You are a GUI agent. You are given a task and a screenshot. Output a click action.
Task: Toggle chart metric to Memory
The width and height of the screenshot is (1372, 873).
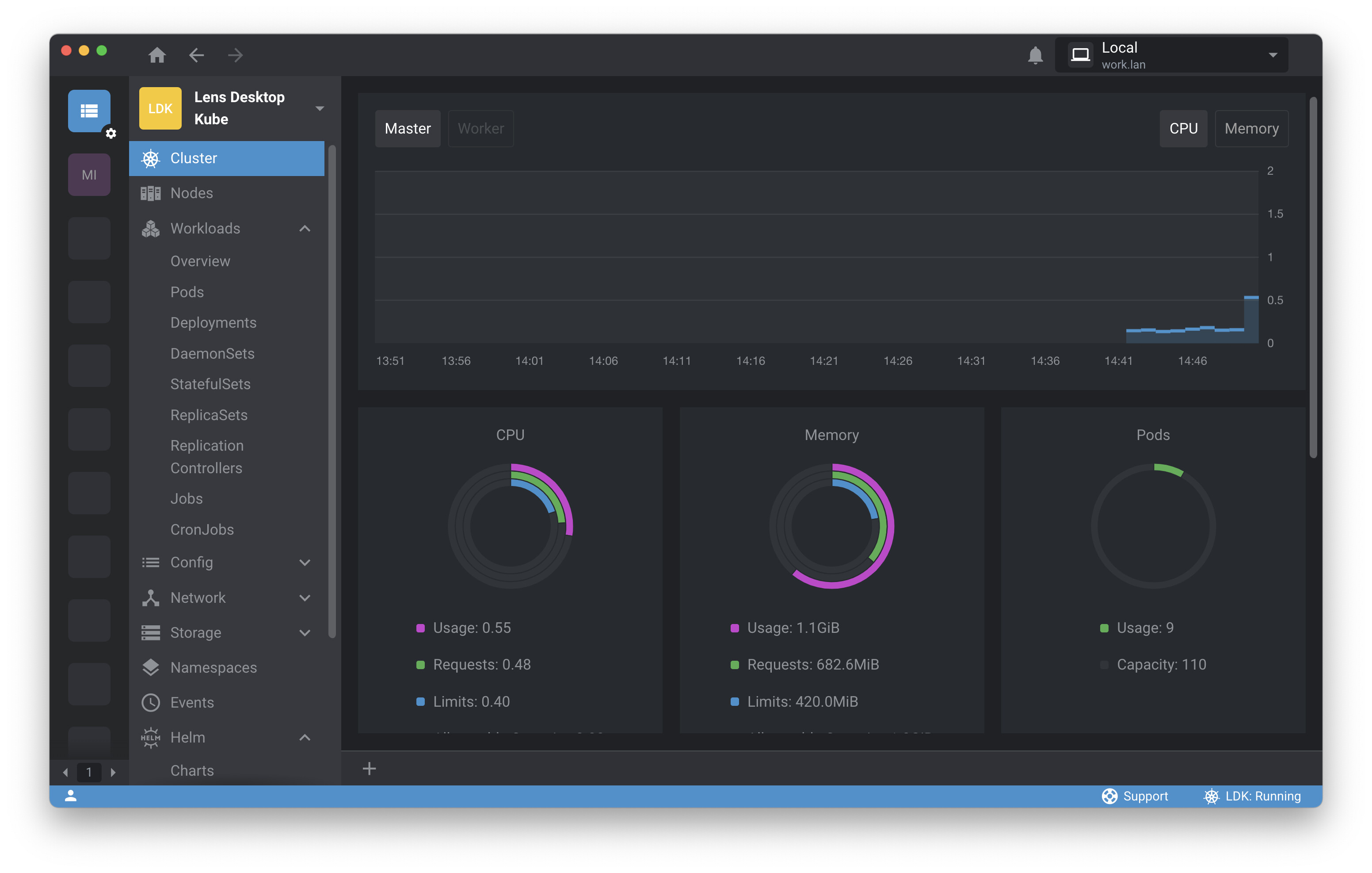click(x=1251, y=128)
